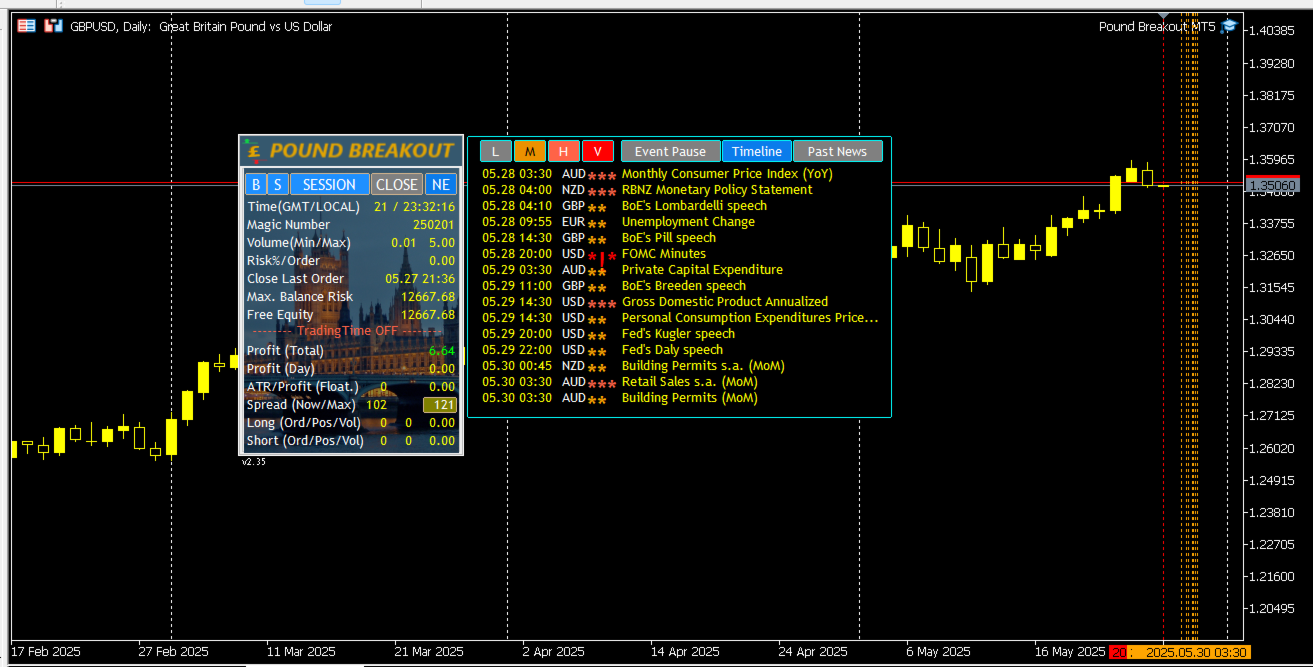Image resolution: width=1313 pixels, height=667 pixels.
Task: Select the RBNZ Monetary Policy Statement event
Action: click(717, 190)
